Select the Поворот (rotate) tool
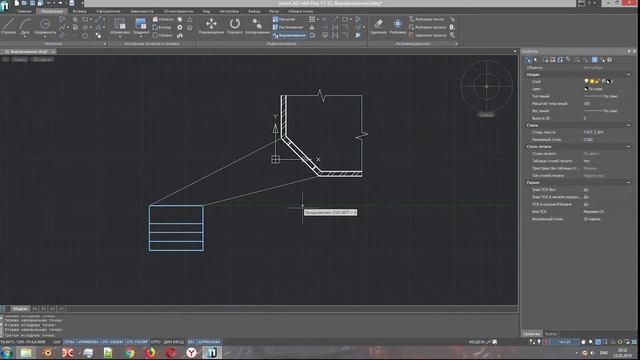The image size is (640, 360). tap(235, 25)
